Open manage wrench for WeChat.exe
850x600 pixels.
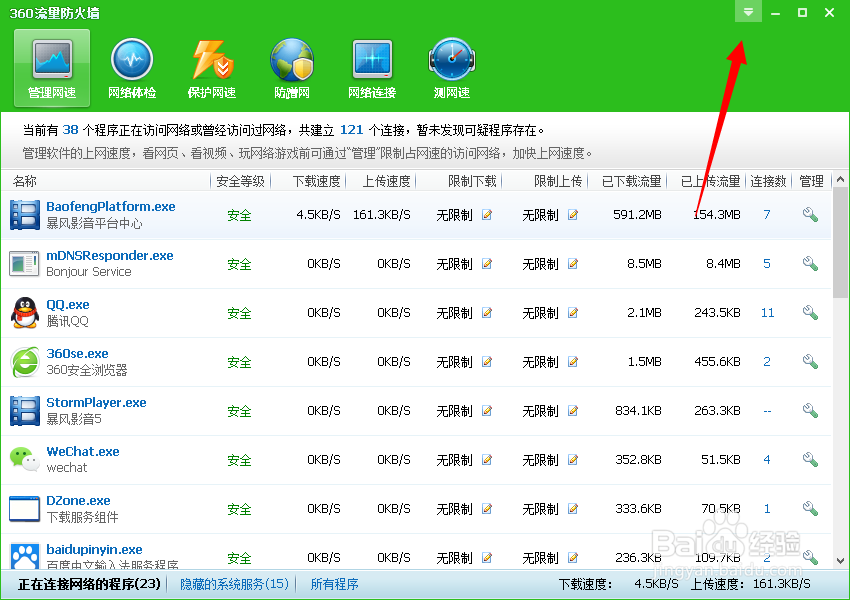coord(810,459)
